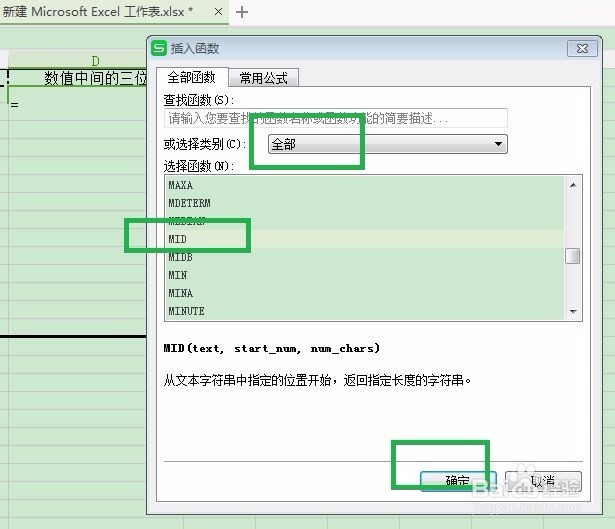Screen dimensions: 615x529
Task: Open the 或选择类别 category dropdown
Action: pyautogui.click(x=388, y=144)
